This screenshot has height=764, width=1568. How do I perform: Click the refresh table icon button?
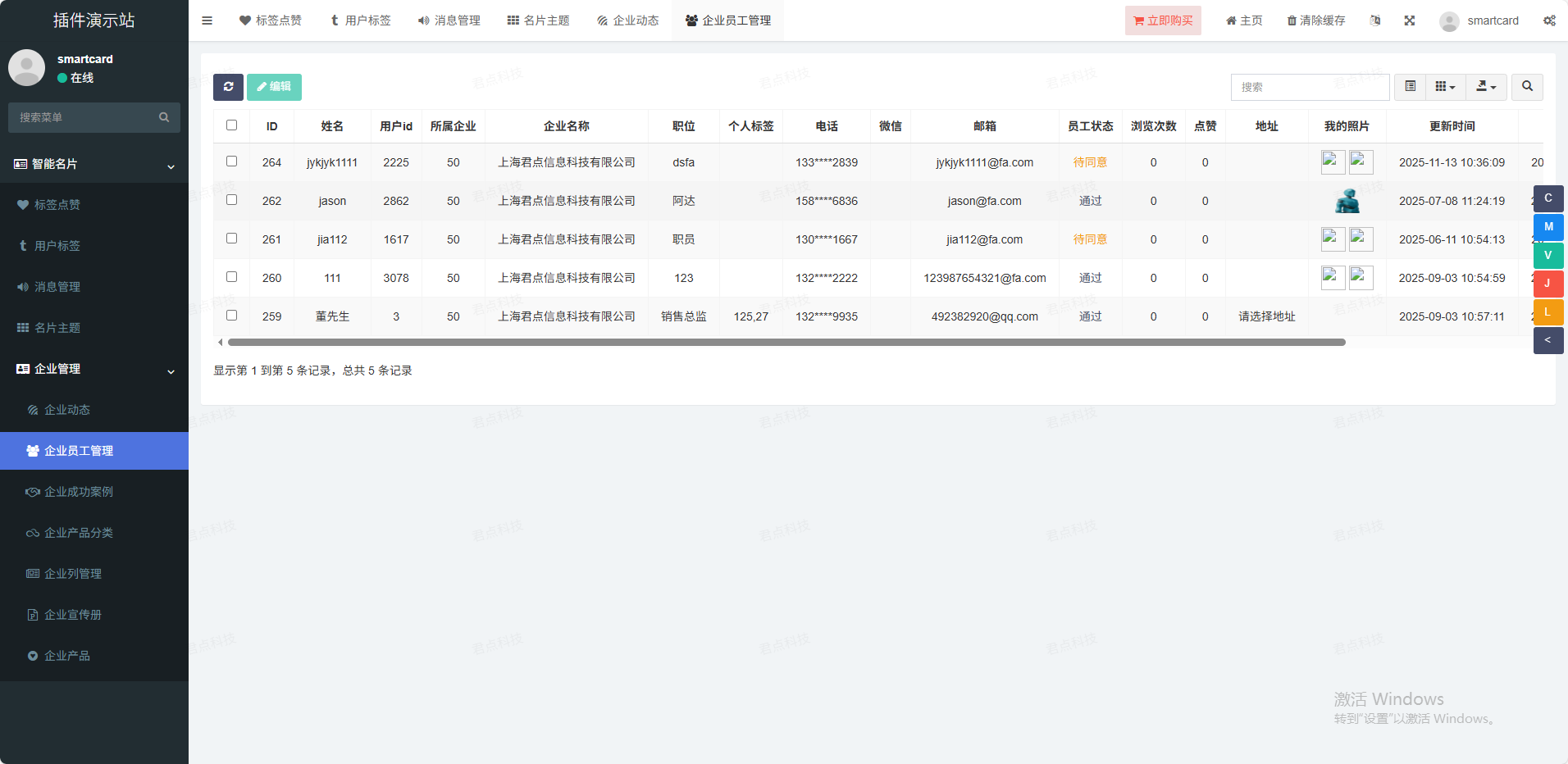(x=228, y=87)
